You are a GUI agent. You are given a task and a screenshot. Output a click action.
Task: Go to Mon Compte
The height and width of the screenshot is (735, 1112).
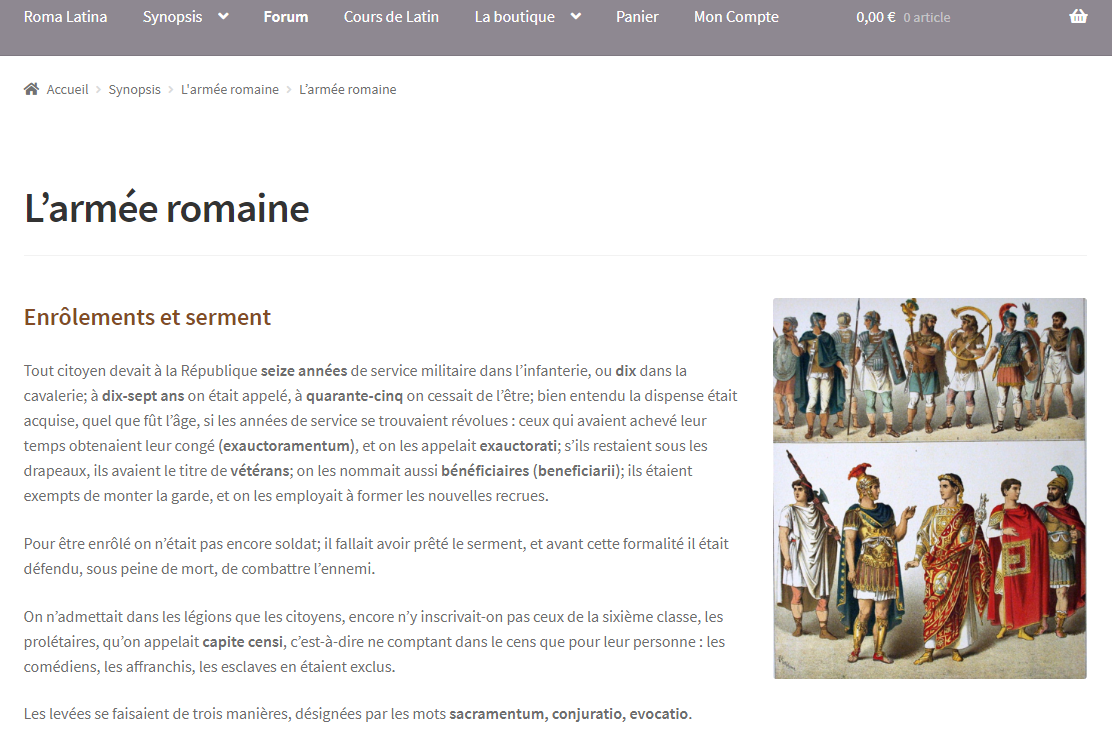tap(736, 17)
